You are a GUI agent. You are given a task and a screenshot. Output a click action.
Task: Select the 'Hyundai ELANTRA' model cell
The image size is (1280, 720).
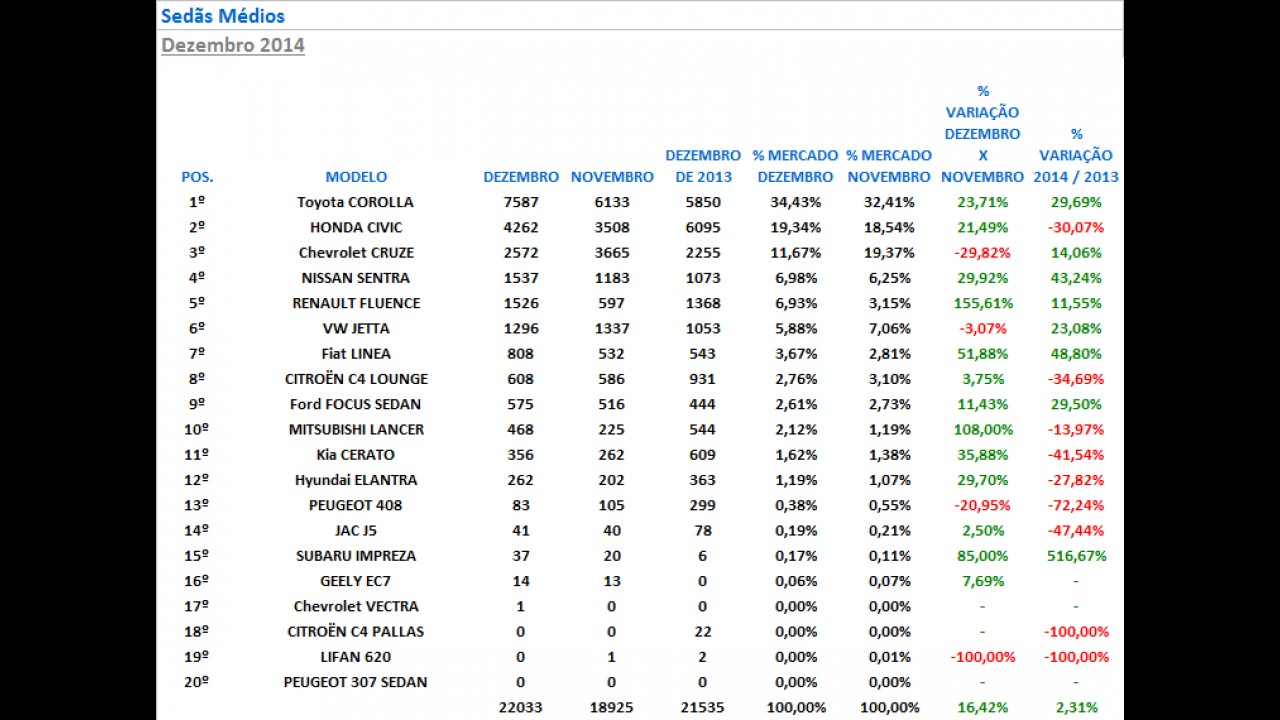356,480
